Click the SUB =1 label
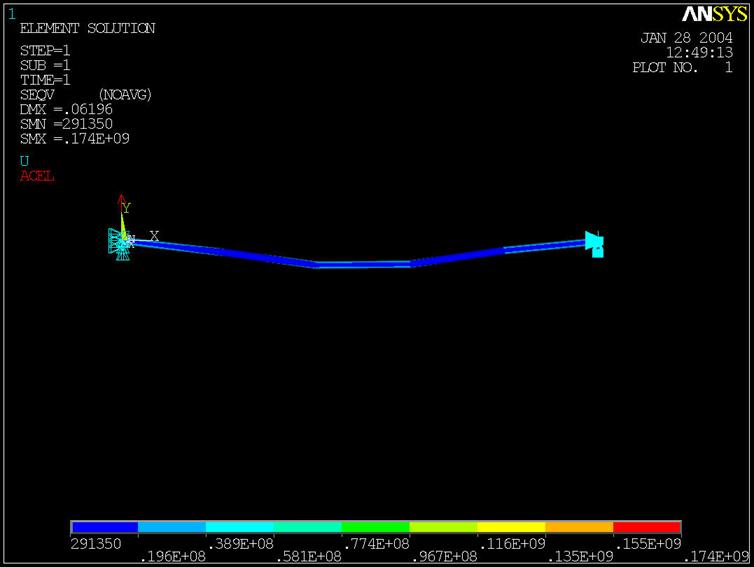The width and height of the screenshot is (754, 567). point(45,65)
